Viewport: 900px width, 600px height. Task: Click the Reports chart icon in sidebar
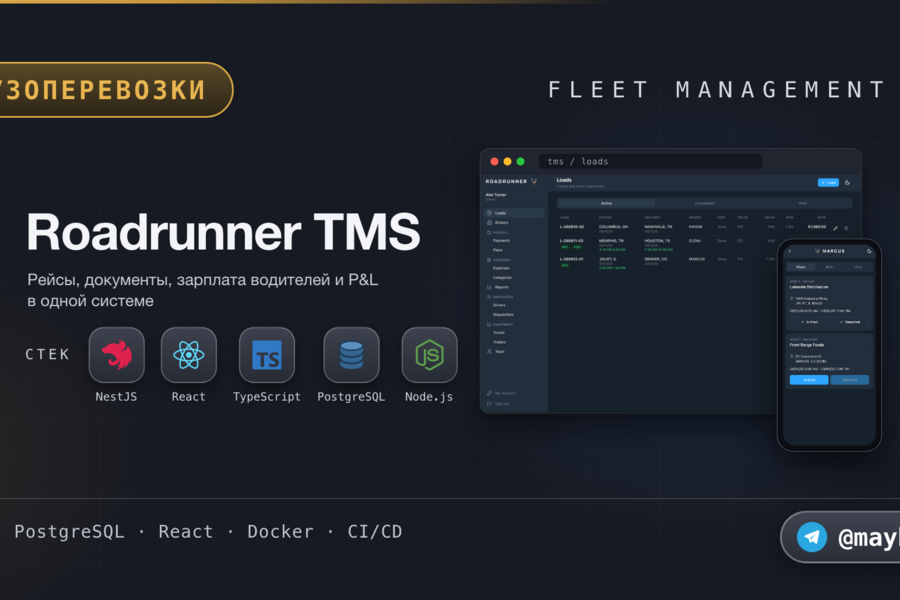489,287
